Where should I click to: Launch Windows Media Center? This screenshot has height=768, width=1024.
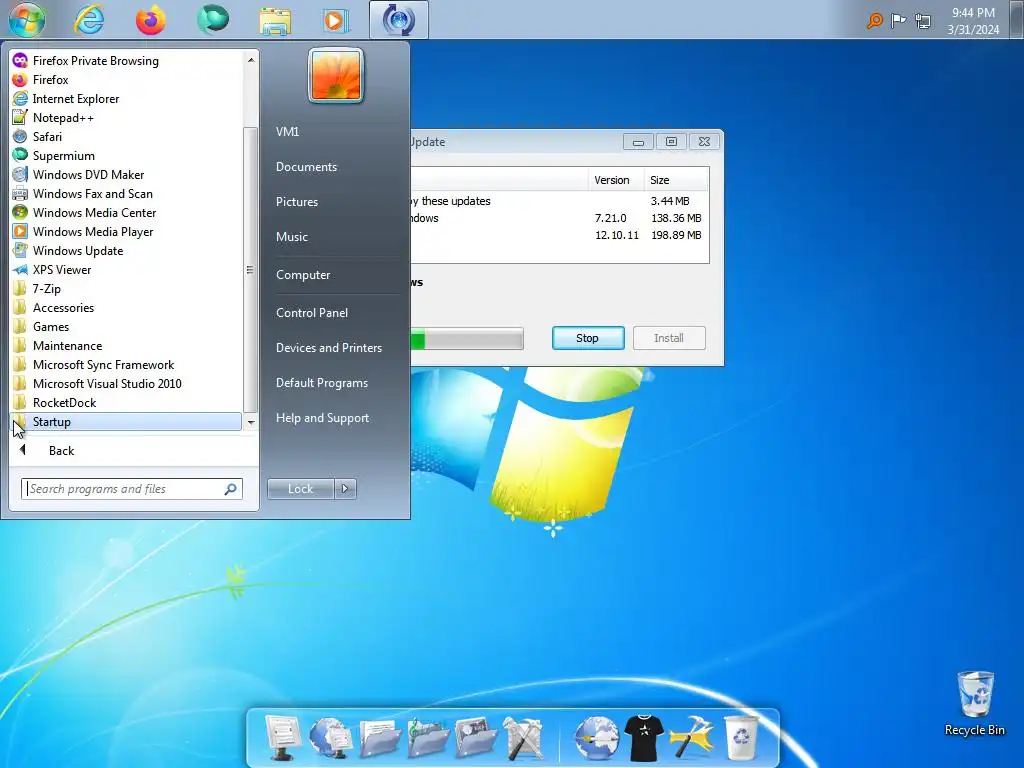[x=126, y=212]
